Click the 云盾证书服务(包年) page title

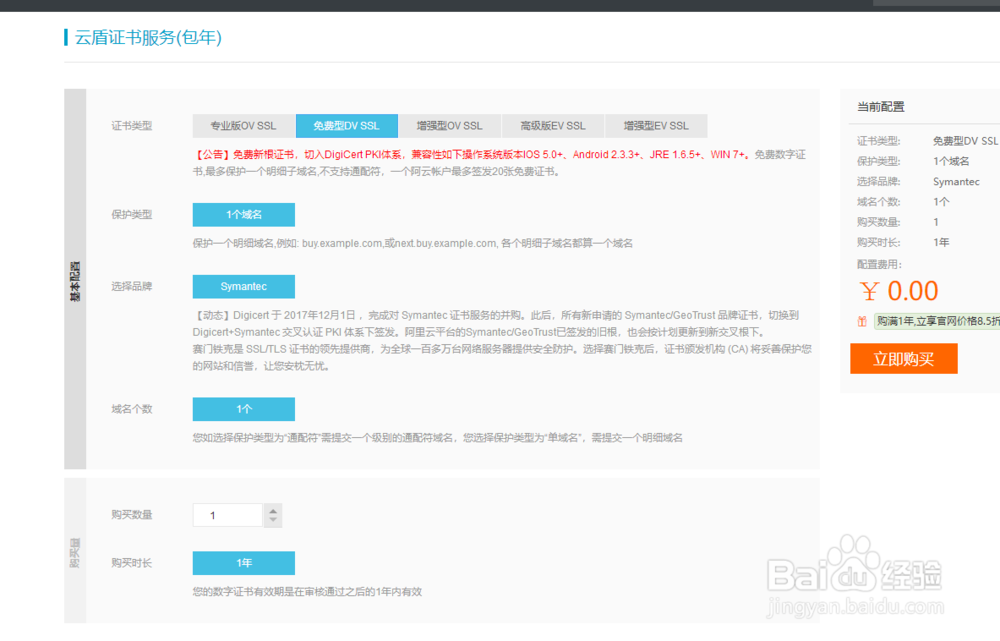click(x=148, y=38)
